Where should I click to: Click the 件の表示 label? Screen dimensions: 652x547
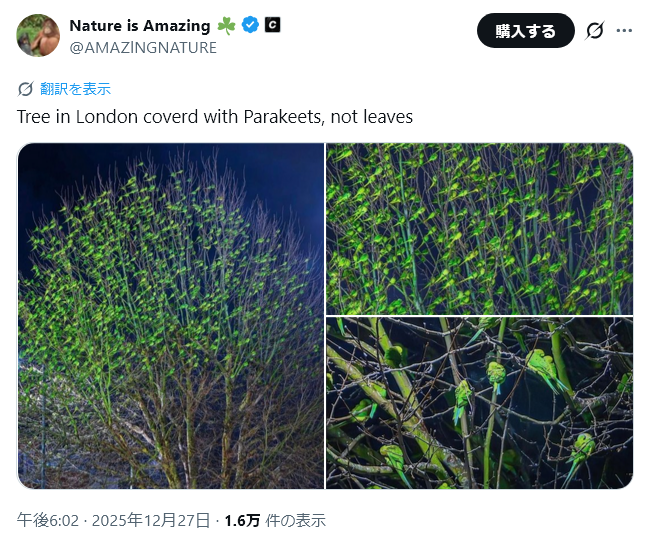(x=295, y=520)
